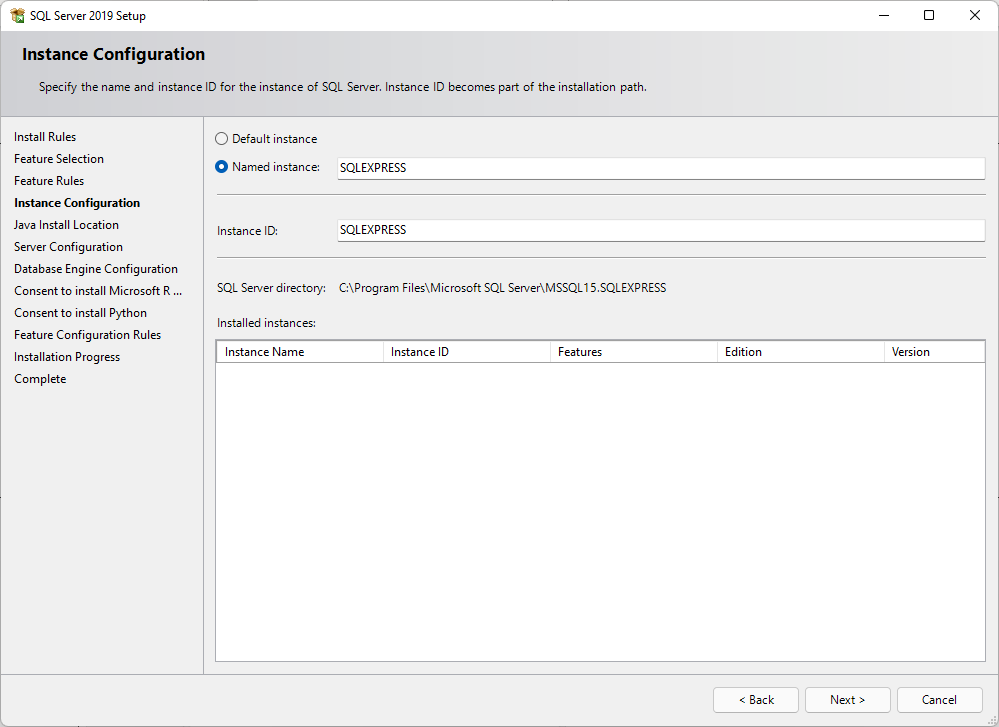Minimize the SQL Server 2019 Setup window
The width and height of the screenshot is (999, 727).
[x=884, y=15]
